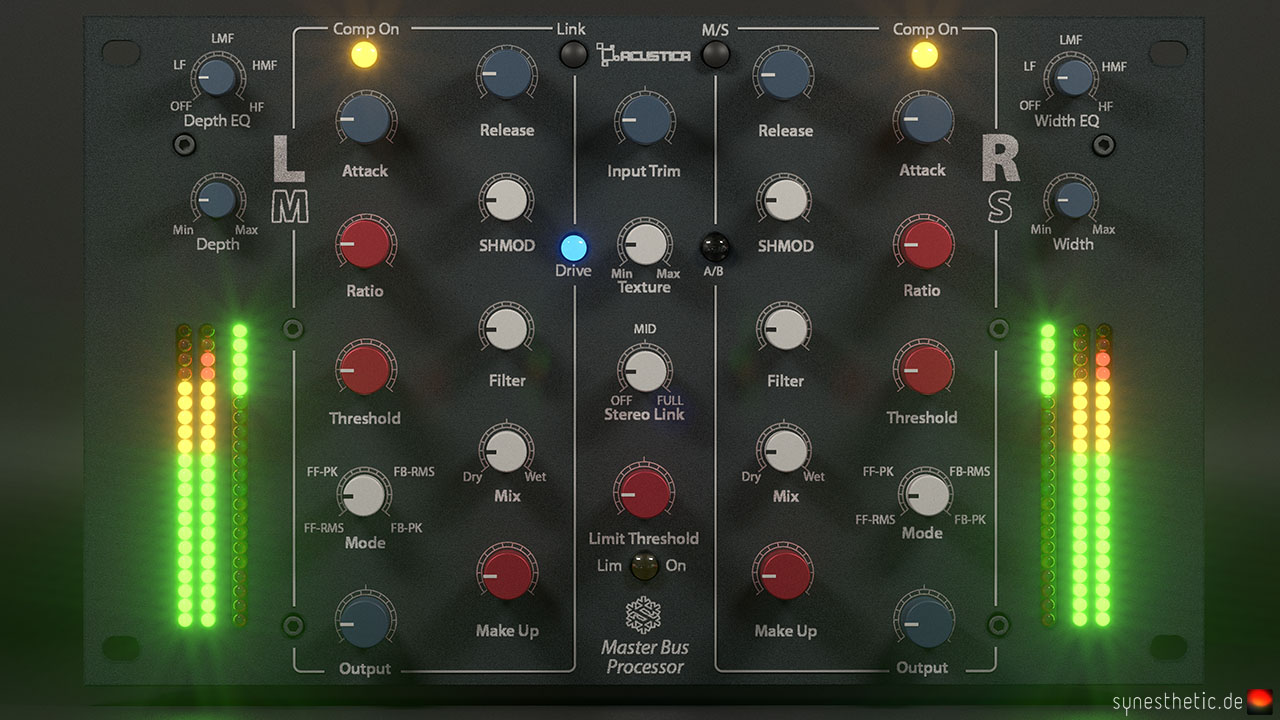Viewport: 1280px width, 720px height.
Task: Click the Depth EQ selector knob
Action: [x=215, y=78]
